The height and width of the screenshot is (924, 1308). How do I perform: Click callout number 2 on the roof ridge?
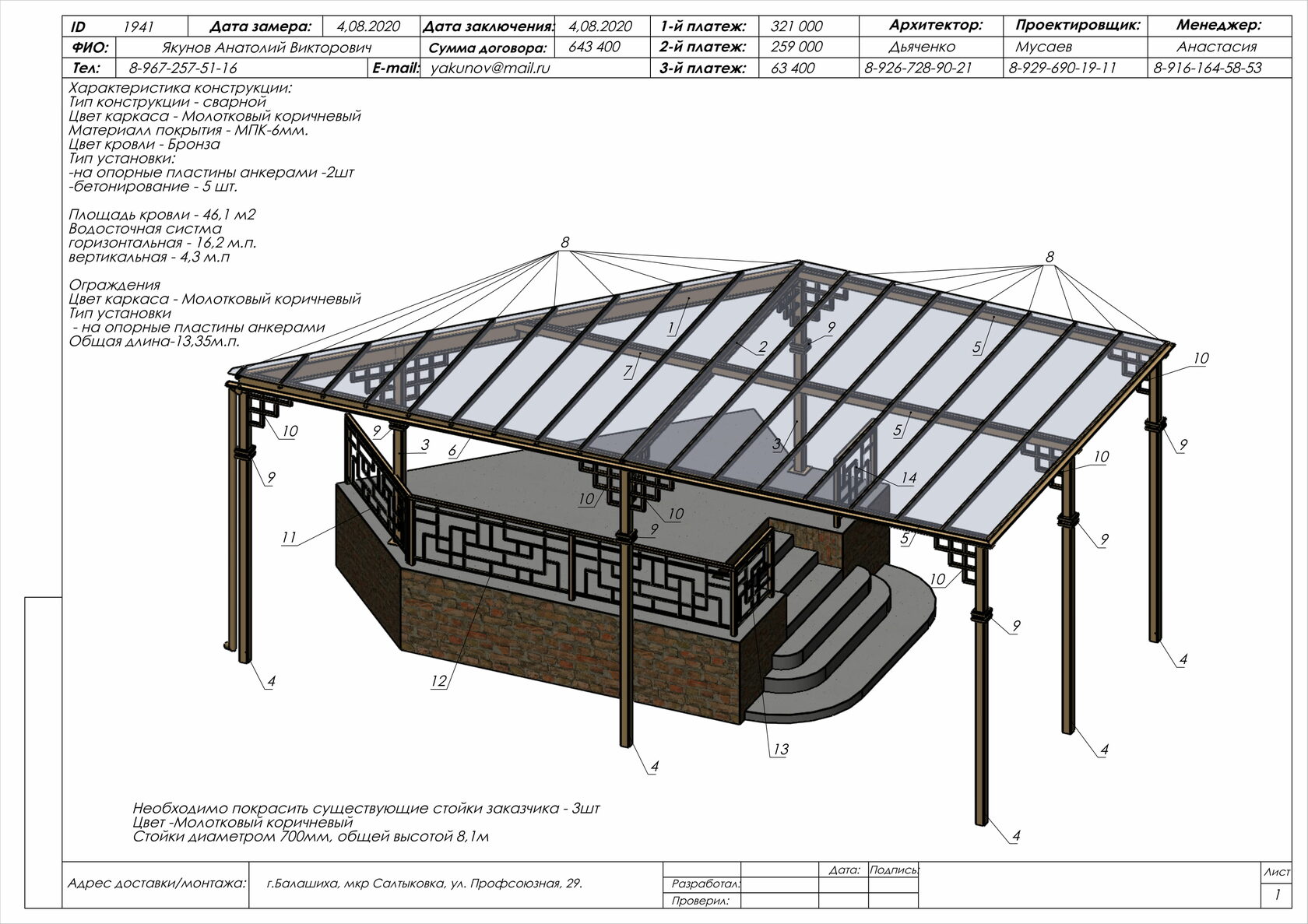click(763, 347)
